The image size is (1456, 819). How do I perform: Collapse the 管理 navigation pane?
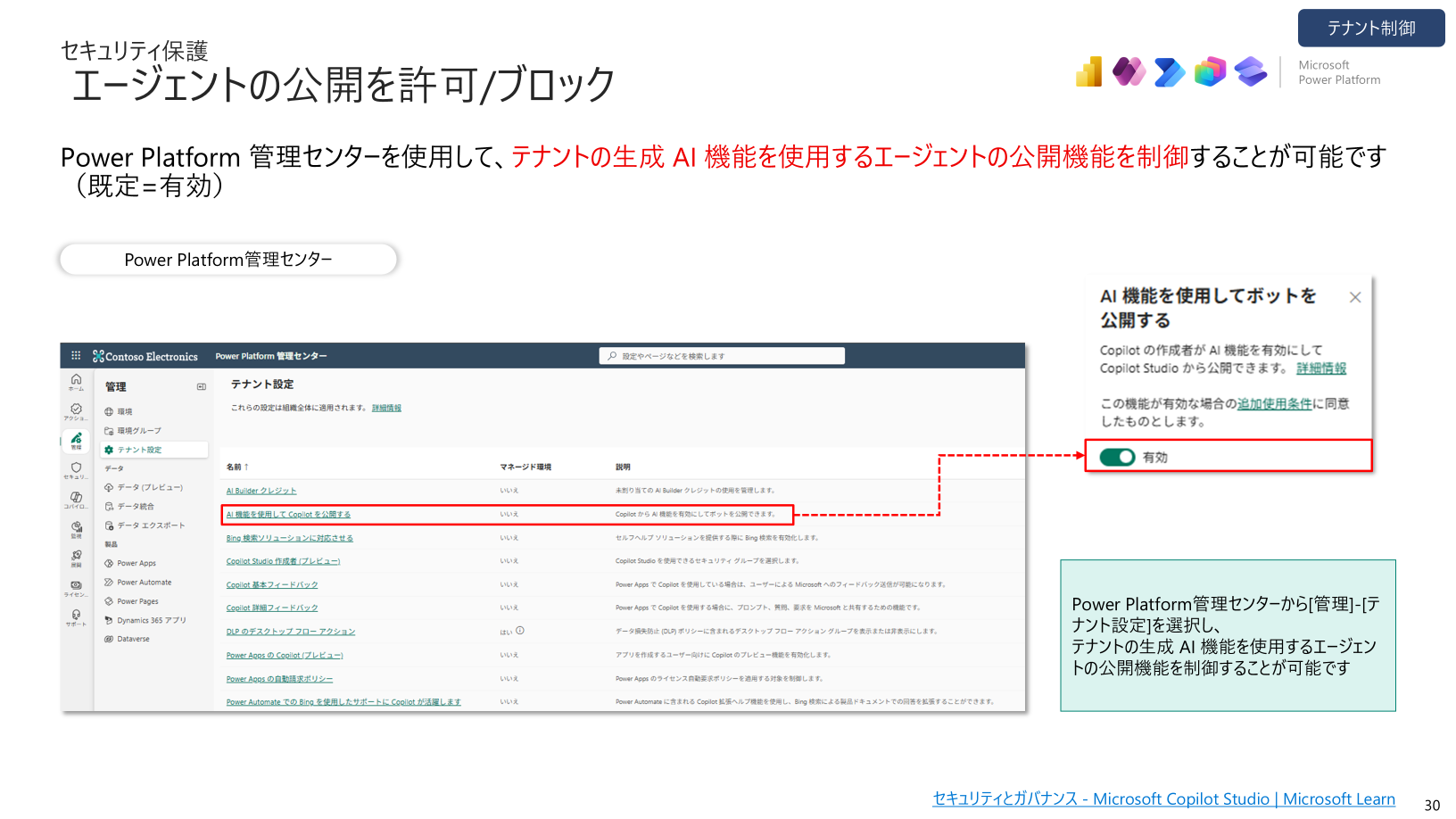(x=202, y=386)
